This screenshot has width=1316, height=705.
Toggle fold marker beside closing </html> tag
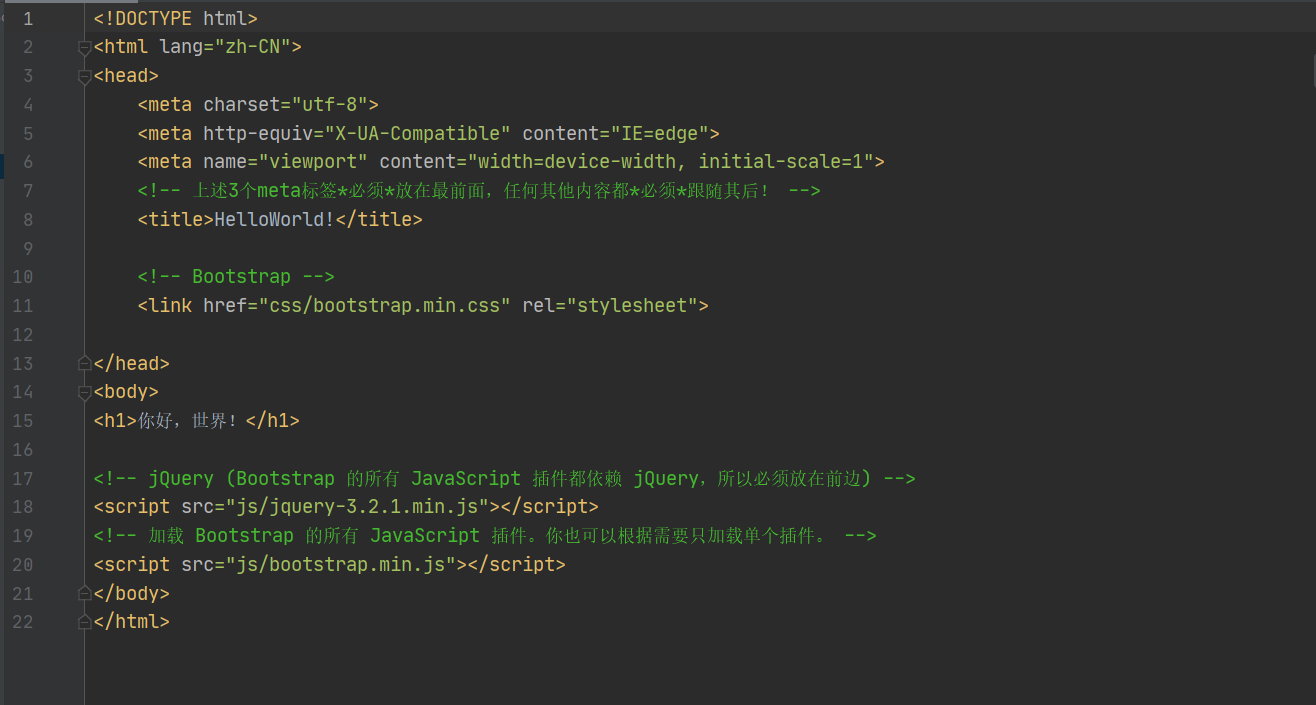coord(85,622)
